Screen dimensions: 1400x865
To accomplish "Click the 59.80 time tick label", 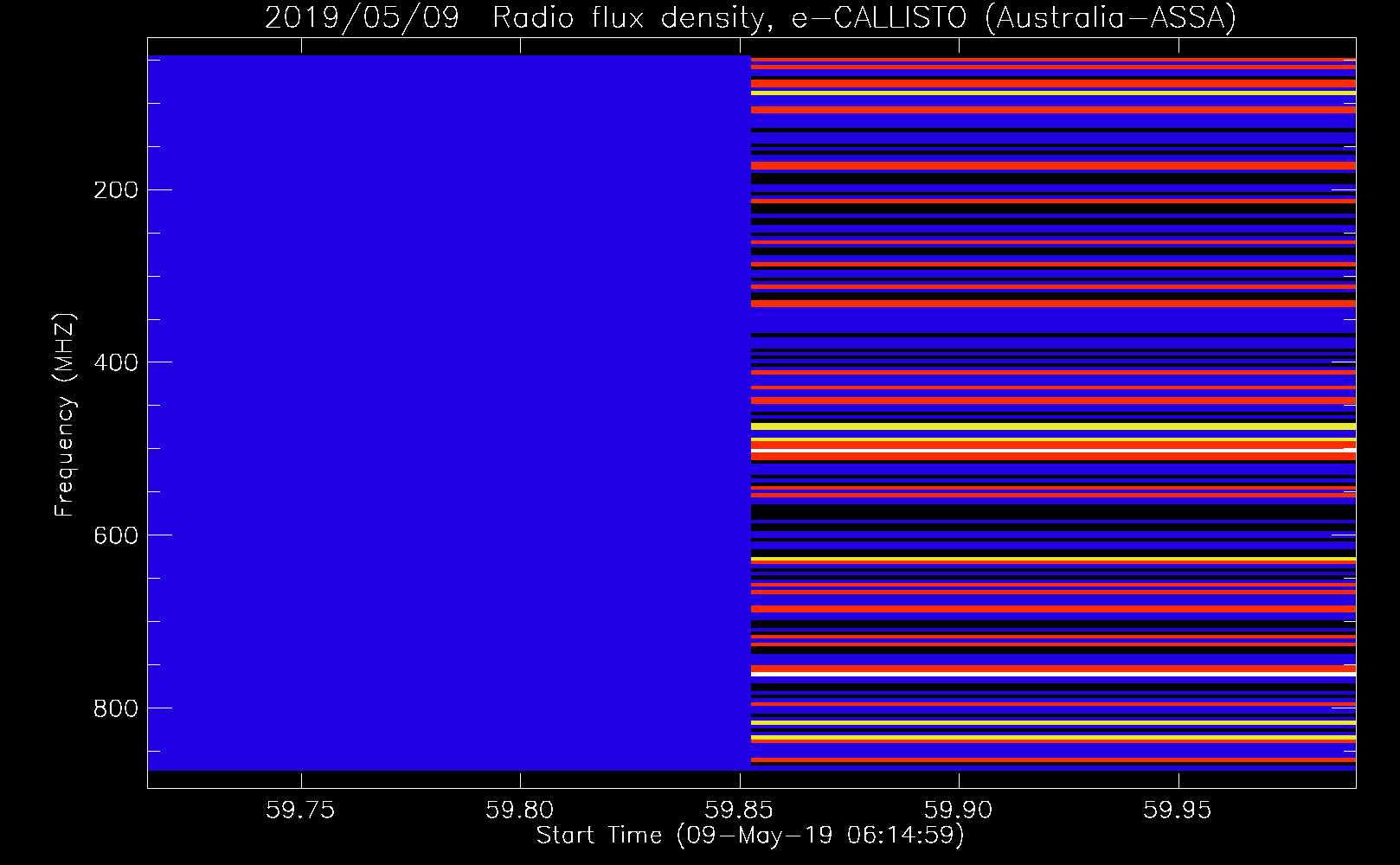I will pos(520,810).
